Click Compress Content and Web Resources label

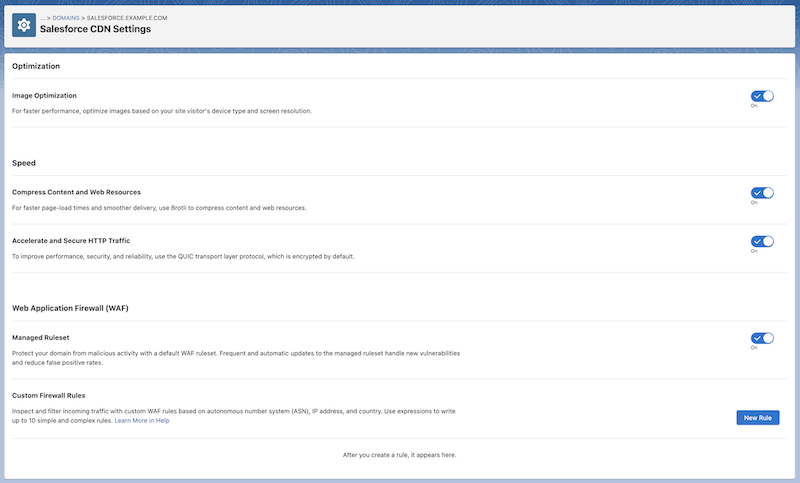(77, 192)
